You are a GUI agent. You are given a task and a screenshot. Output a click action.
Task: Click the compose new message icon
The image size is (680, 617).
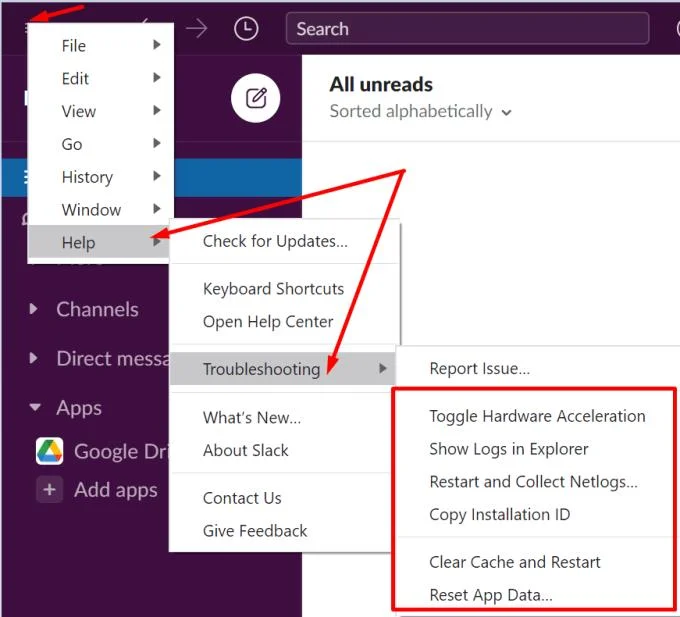[255, 98]
